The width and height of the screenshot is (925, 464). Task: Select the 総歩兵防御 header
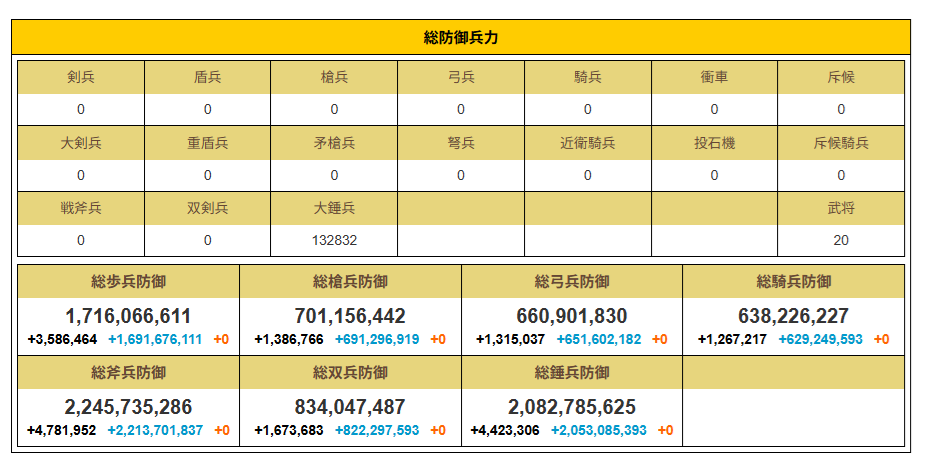[x=129, y=282]
